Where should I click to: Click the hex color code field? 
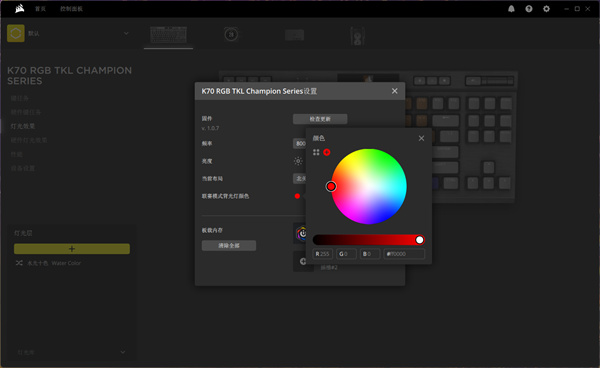coord(404,254)
